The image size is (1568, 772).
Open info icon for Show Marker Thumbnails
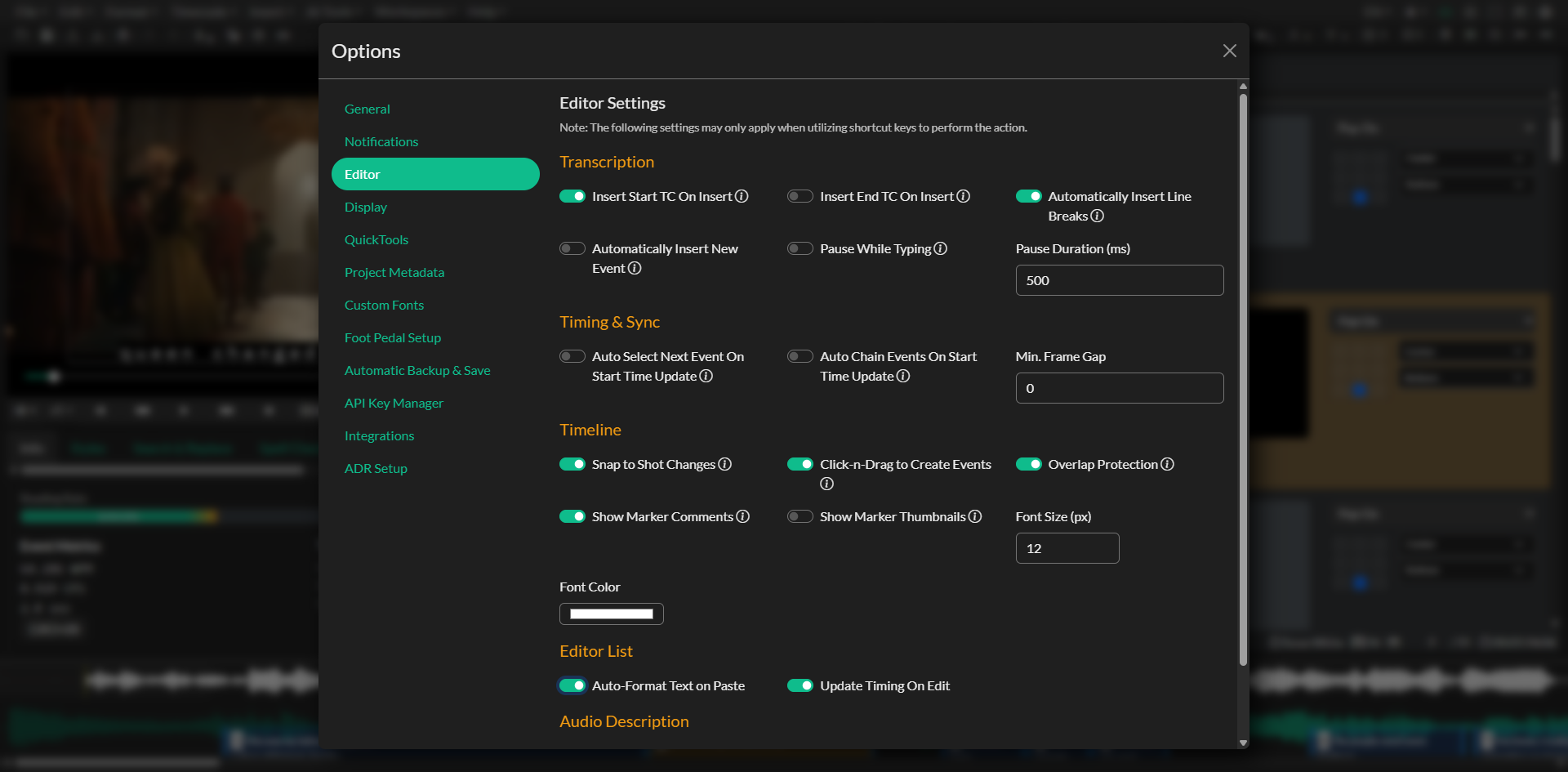coord(975,516)
